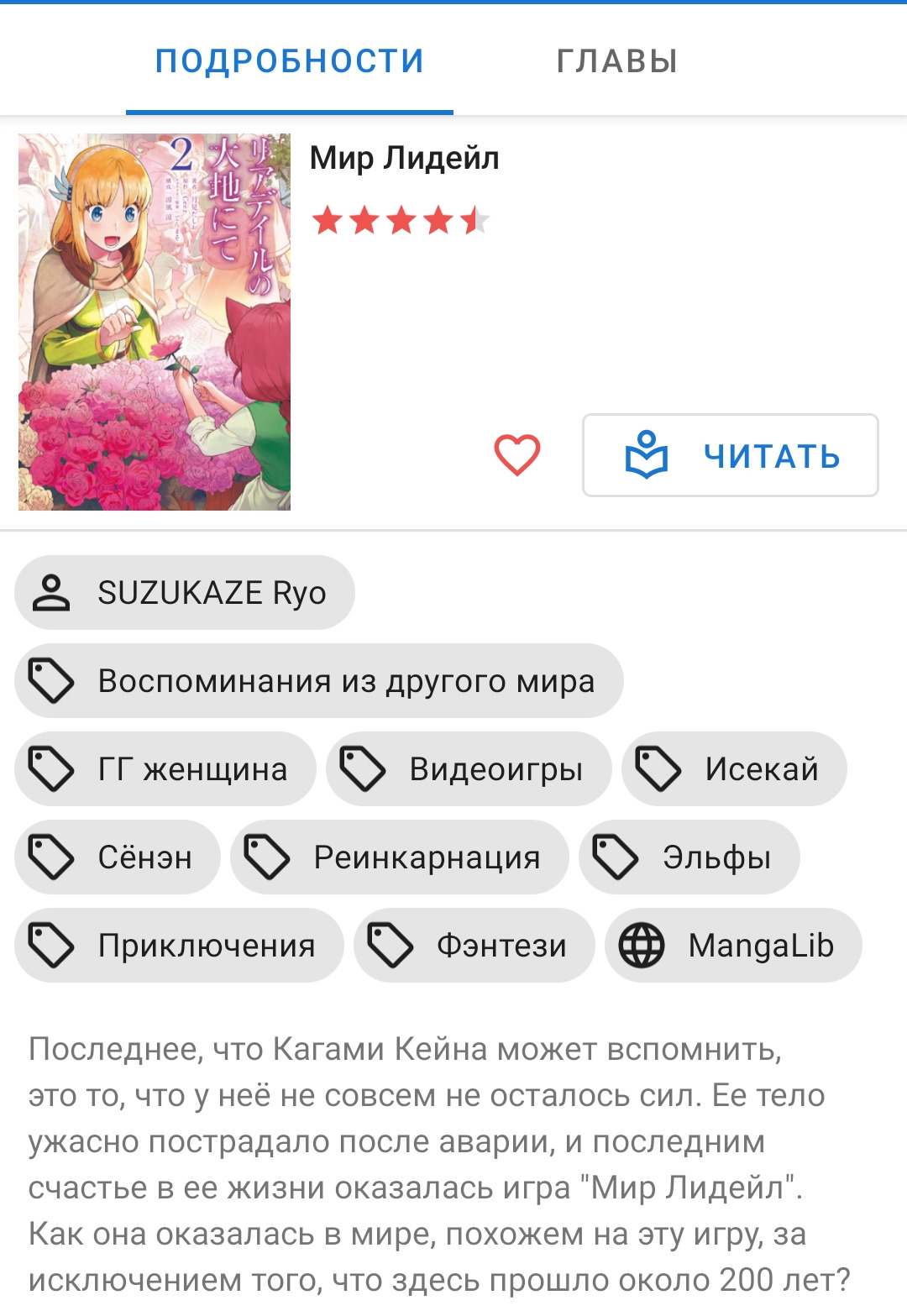Select the Приключения genre chip

179,946
